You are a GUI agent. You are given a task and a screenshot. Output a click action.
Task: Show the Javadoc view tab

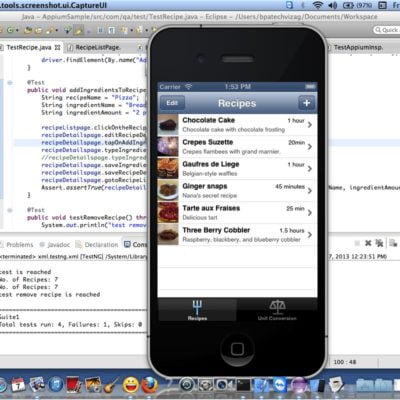point(55,245)
